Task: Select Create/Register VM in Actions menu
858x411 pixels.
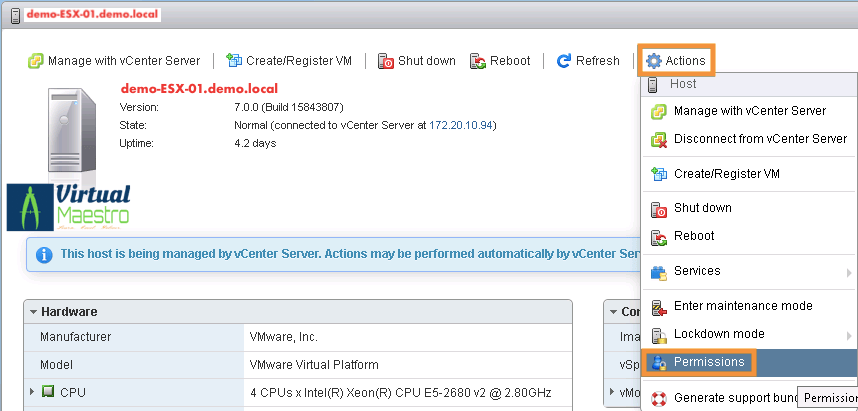Action: click(726, 174)
